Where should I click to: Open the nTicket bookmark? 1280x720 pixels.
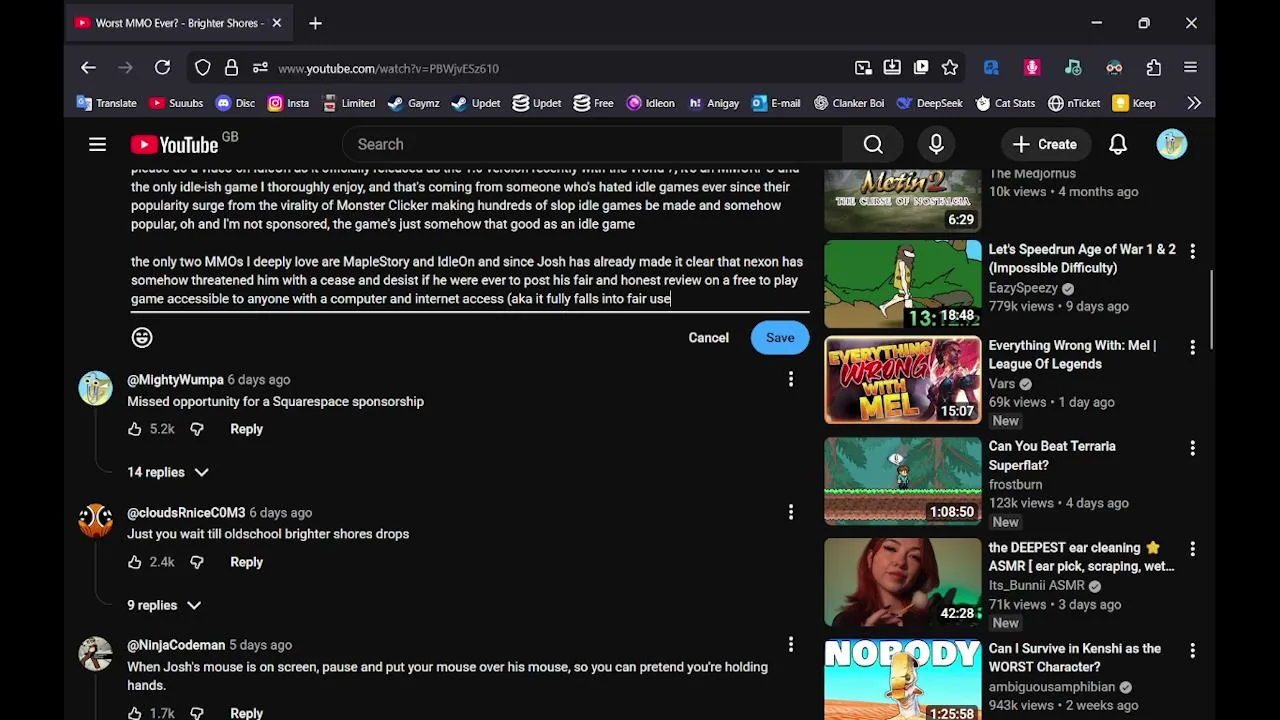[1074, 103]
